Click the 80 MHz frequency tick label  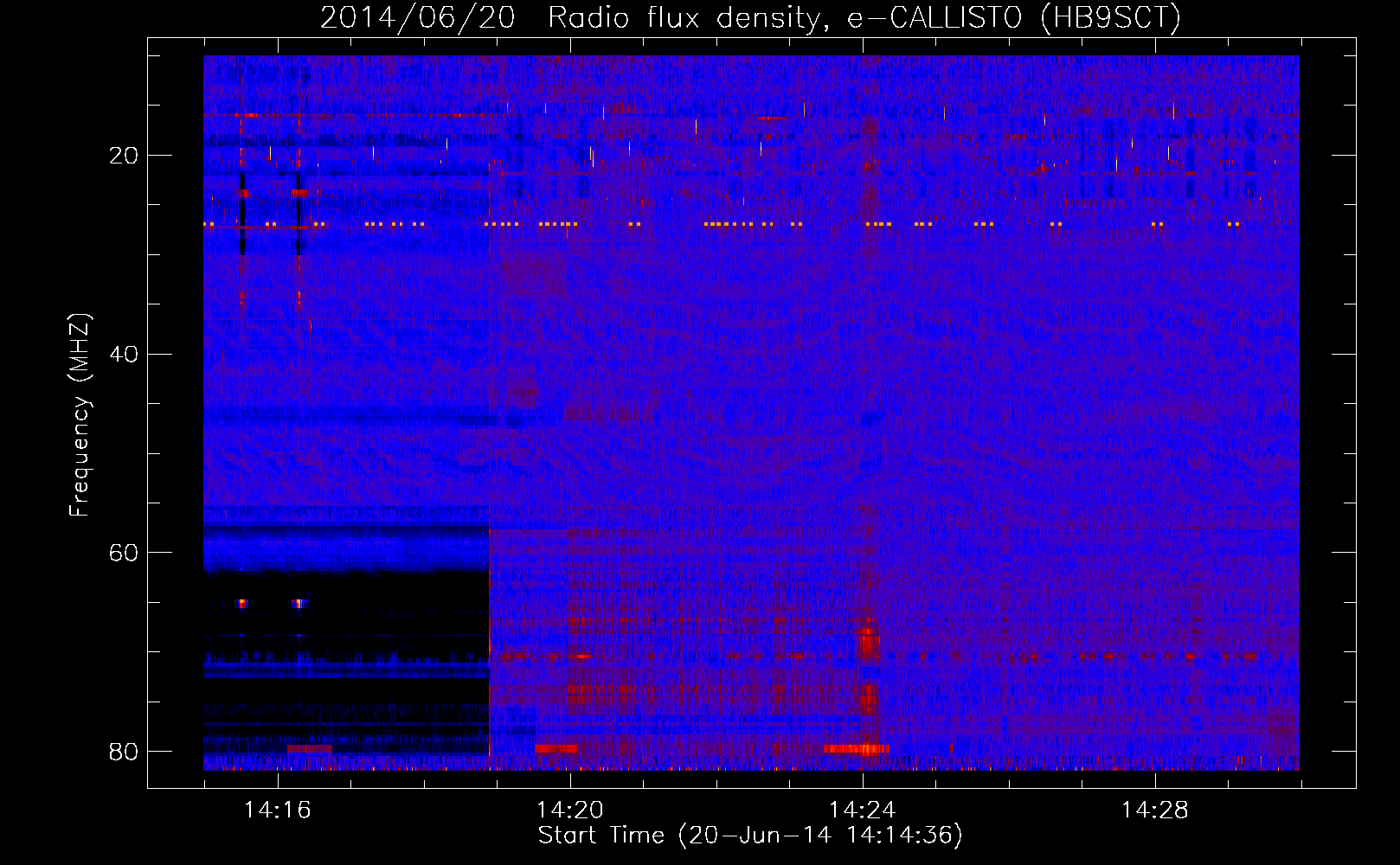pyautogui.click(x=123, y=752)
